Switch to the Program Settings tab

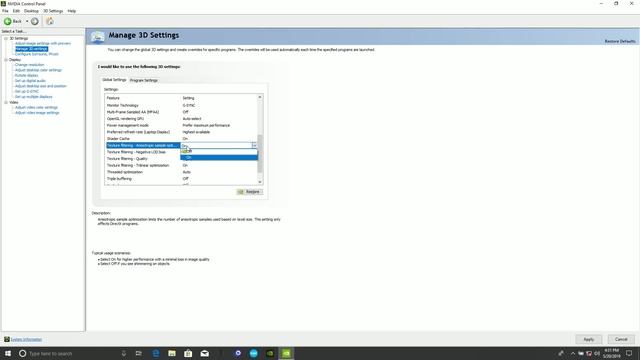click(x=144, y=80)
